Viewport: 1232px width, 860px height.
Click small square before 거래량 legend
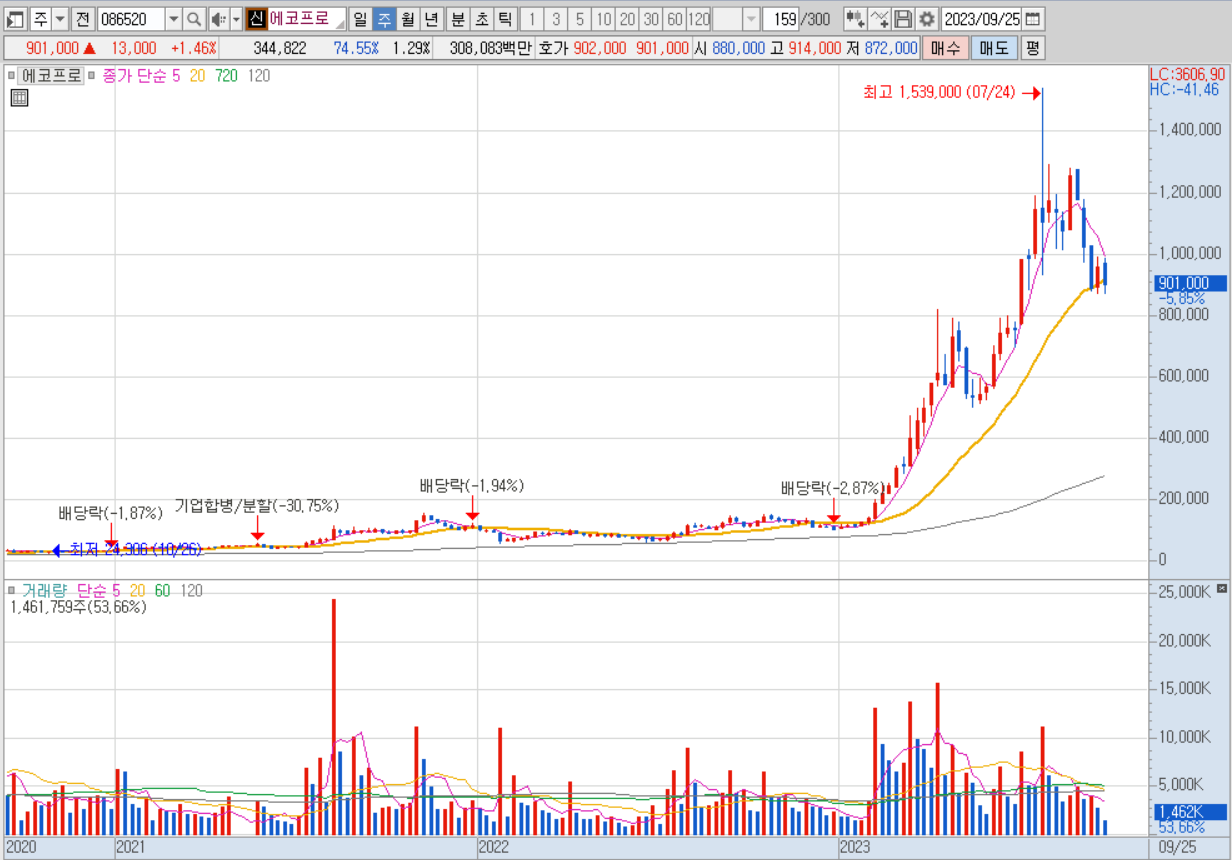[12, 591]
